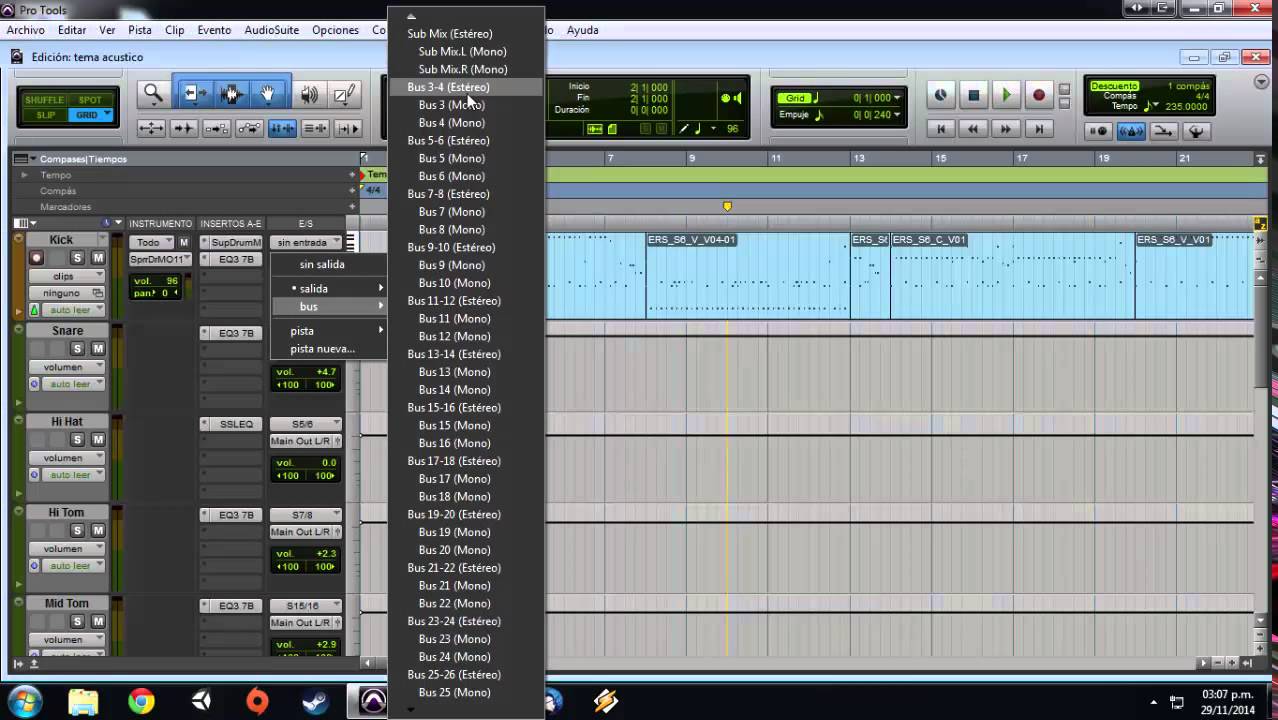Expand the Tempo ruler disclosure triangle
Viewport: 1278px width, 720px height.
tap(24, 175)
